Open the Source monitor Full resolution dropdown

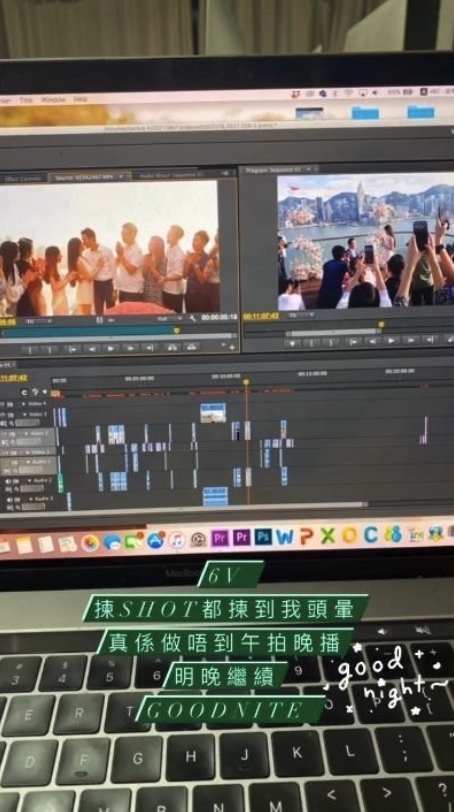click(170, 318)
